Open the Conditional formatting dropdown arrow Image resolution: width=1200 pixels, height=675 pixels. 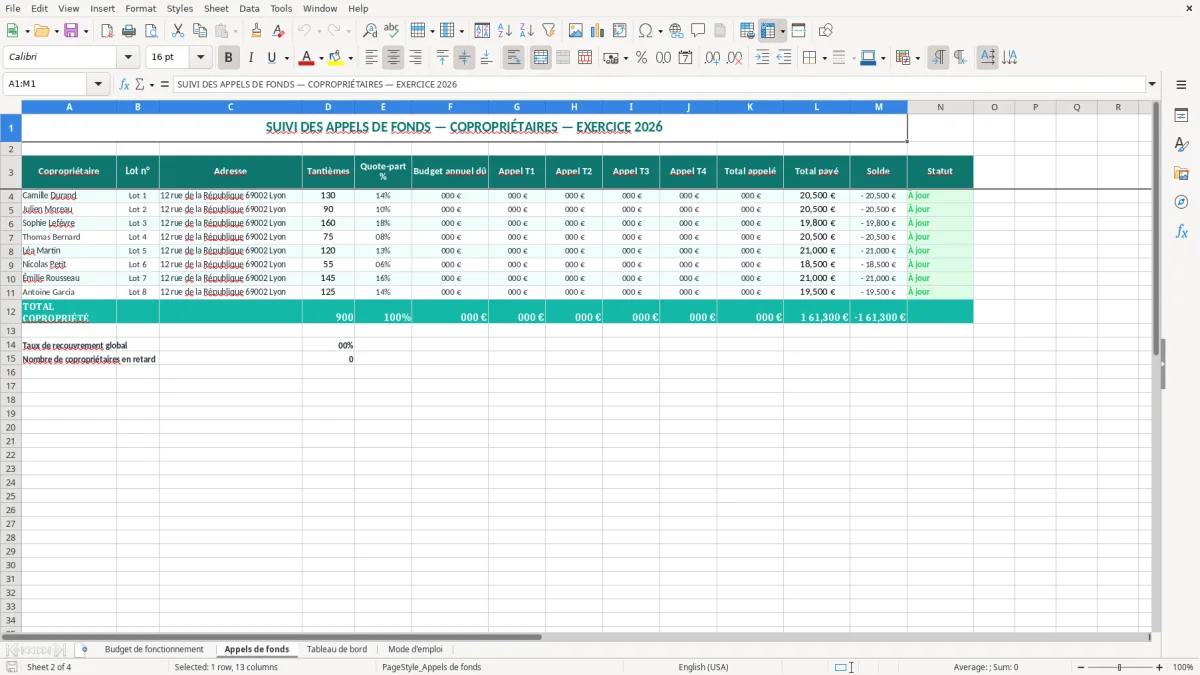pos(917,58)
